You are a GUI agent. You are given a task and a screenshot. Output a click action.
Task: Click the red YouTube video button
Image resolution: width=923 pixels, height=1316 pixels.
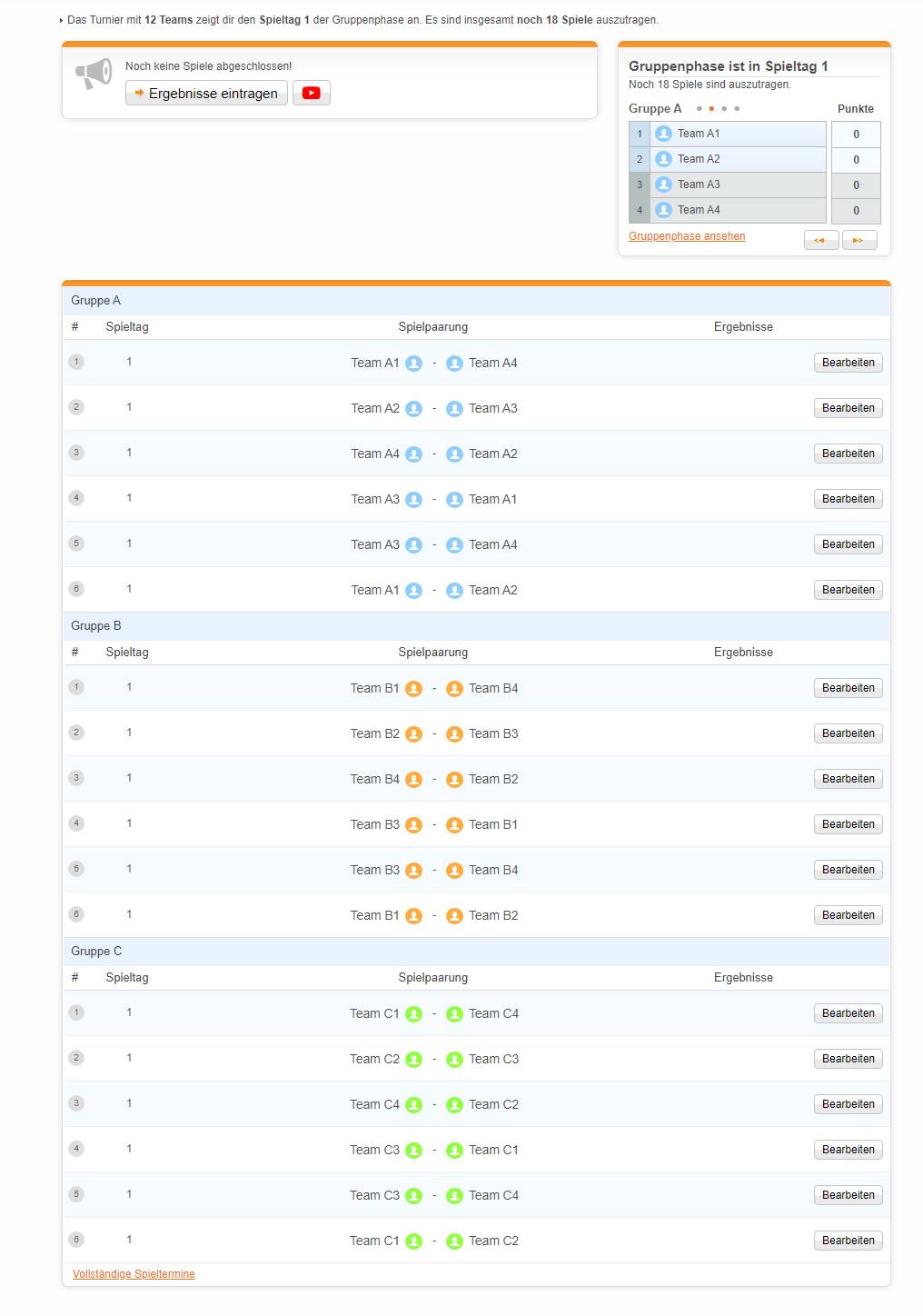click(x=312, y=93)
